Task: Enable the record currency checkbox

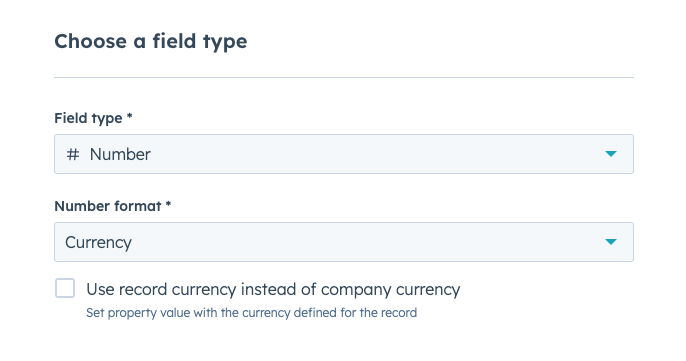Action: [x=65, y=288]
